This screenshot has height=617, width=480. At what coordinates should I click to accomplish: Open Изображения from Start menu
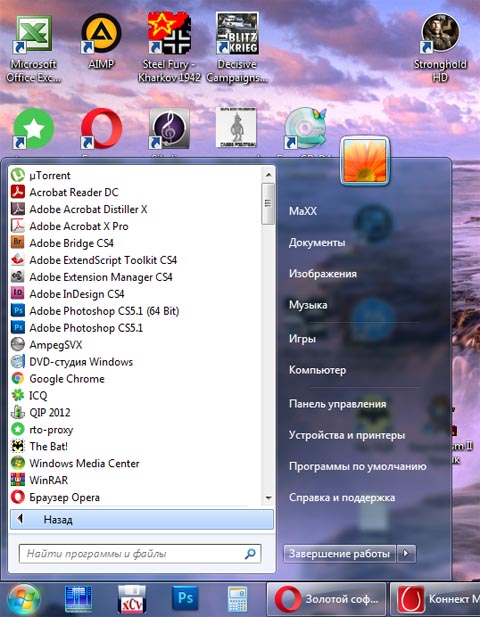click(x=323, y=273)
